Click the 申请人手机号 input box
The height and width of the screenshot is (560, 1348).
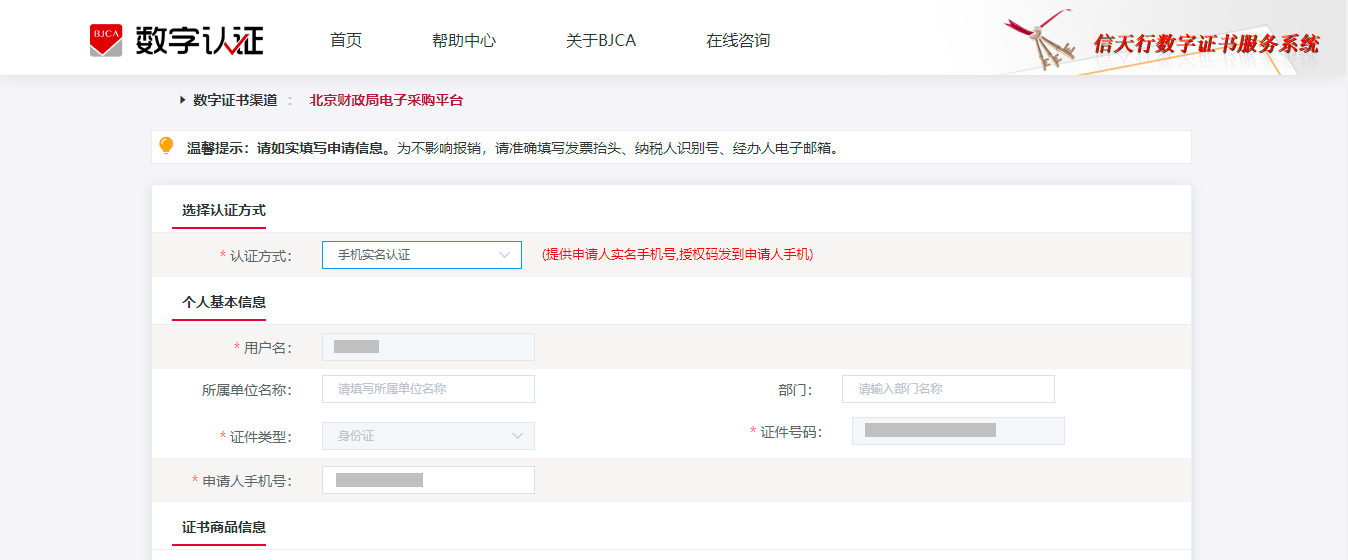tap(428, 480)
